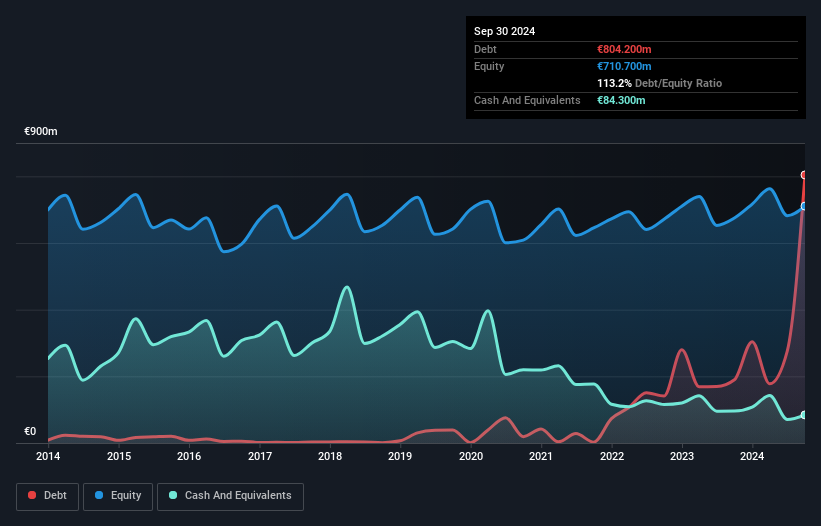Click the €0 y-axis label

pyautogui.click(x=30, y=431)
